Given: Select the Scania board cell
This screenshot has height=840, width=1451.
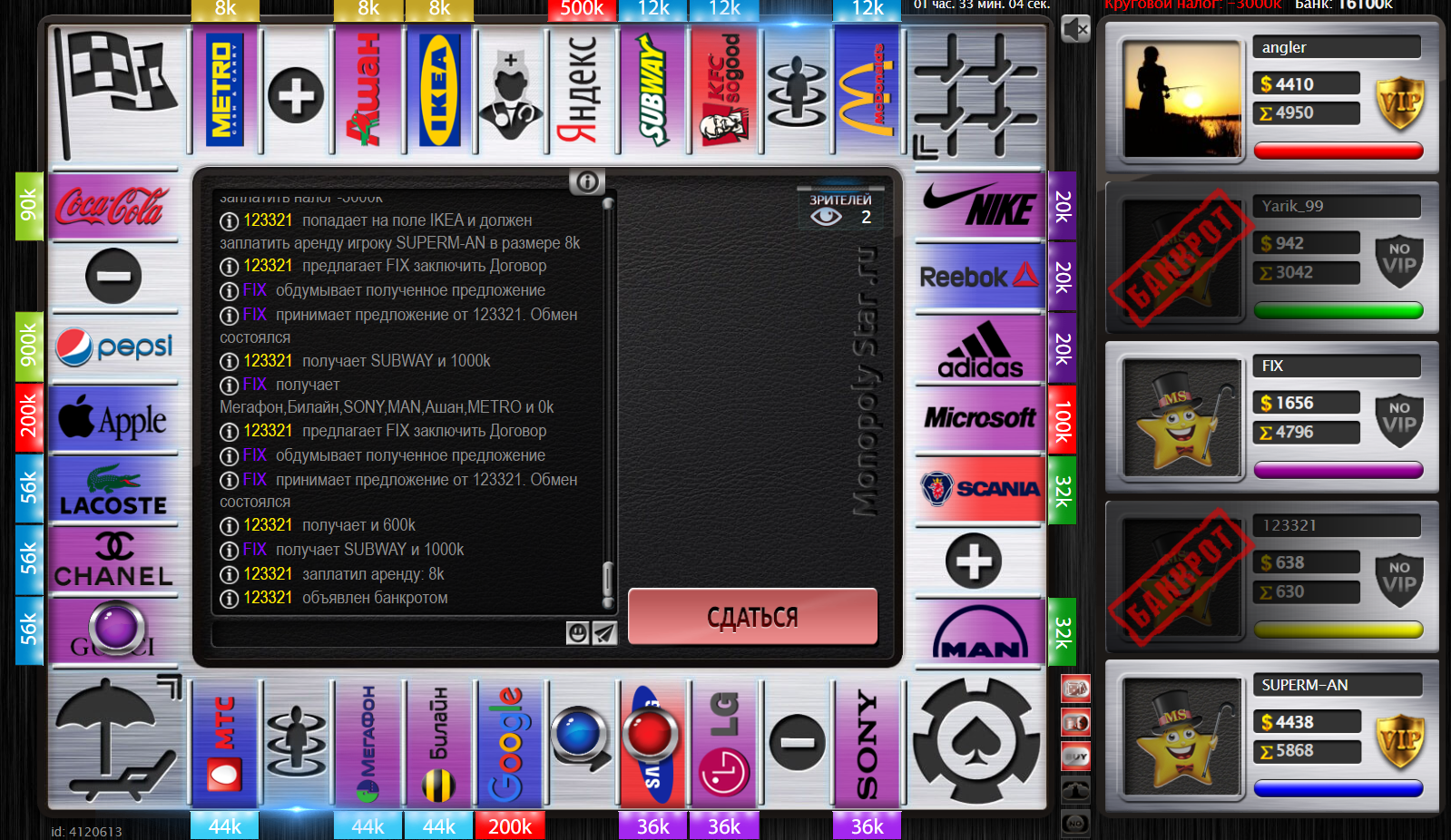Looking at the screenshot, I should 979,490.
